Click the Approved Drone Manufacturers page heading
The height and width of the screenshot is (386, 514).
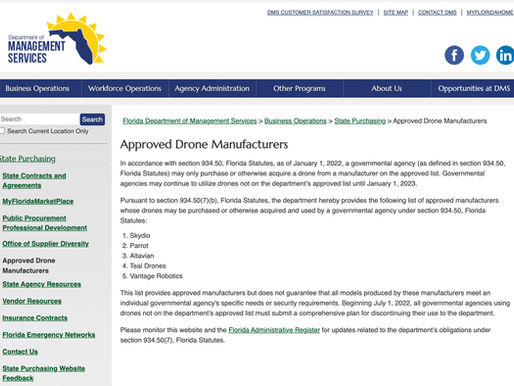coord(204,144)
